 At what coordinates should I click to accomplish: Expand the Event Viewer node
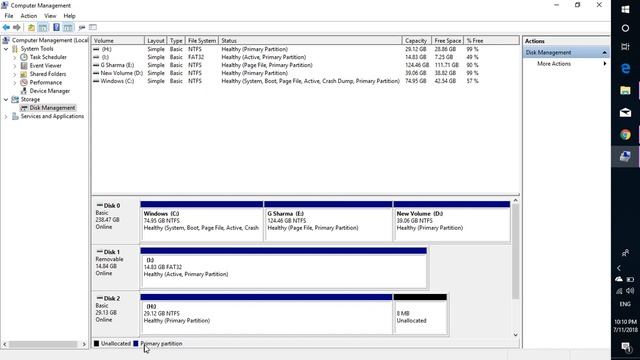click(15, 66)
